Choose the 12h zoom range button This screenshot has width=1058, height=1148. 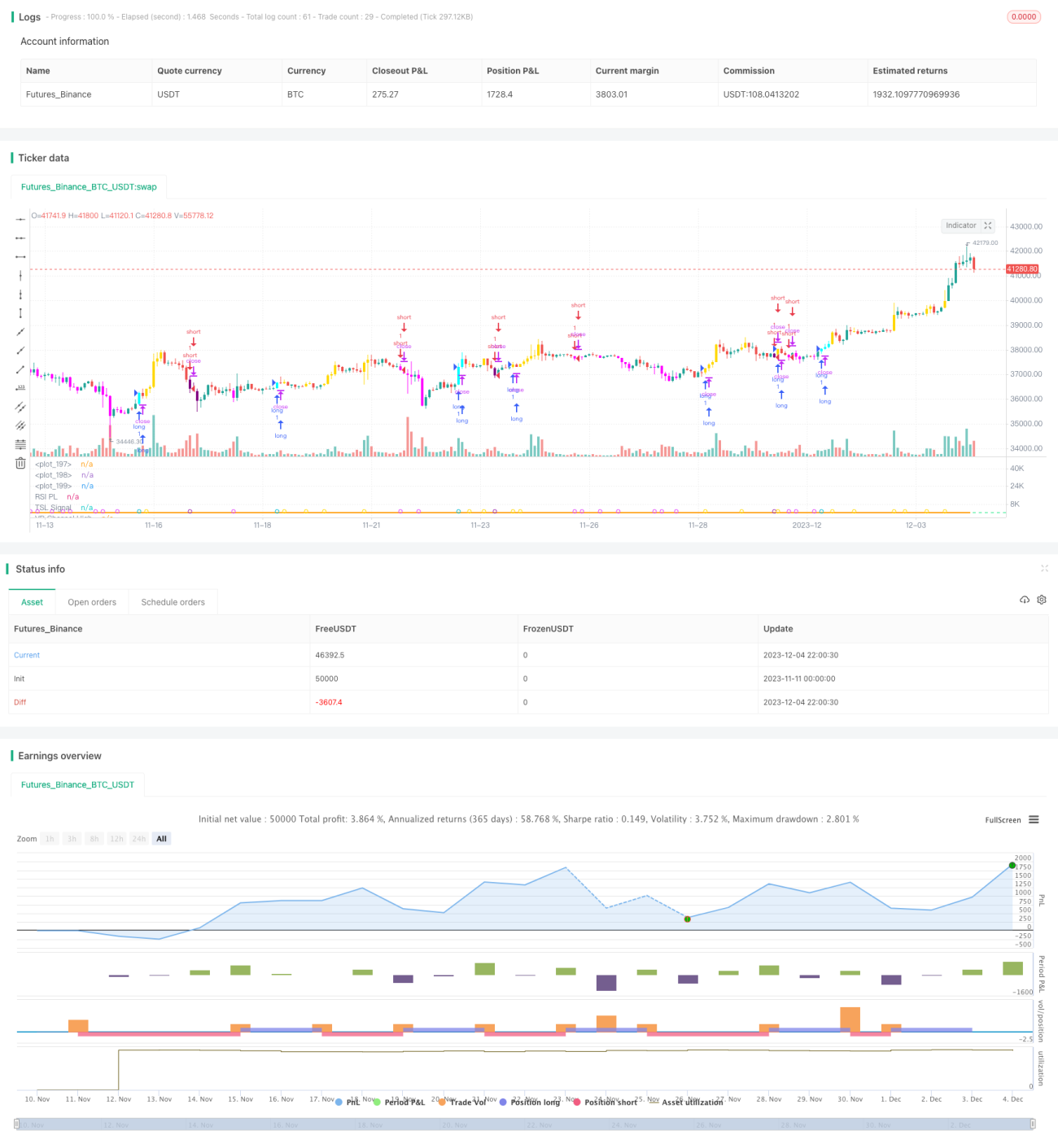click(x=116, y=839)
